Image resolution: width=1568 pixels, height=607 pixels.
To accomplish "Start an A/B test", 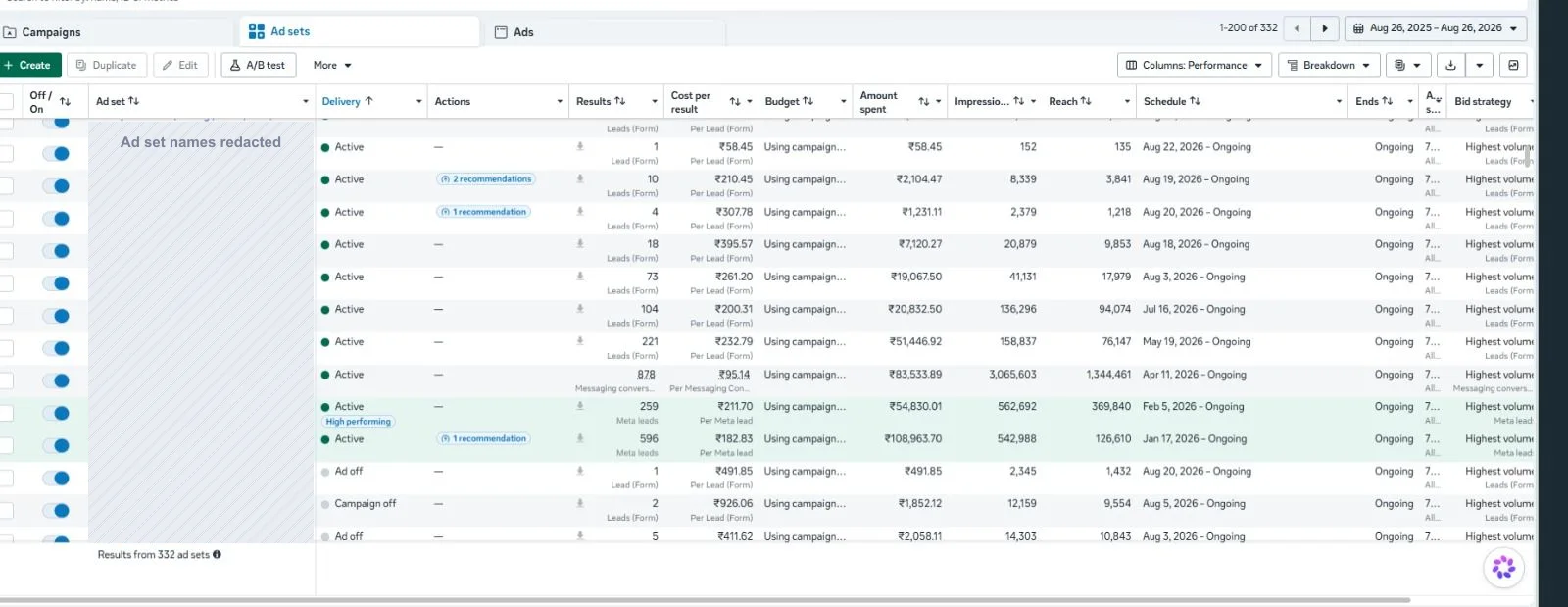I will point(259,66).
